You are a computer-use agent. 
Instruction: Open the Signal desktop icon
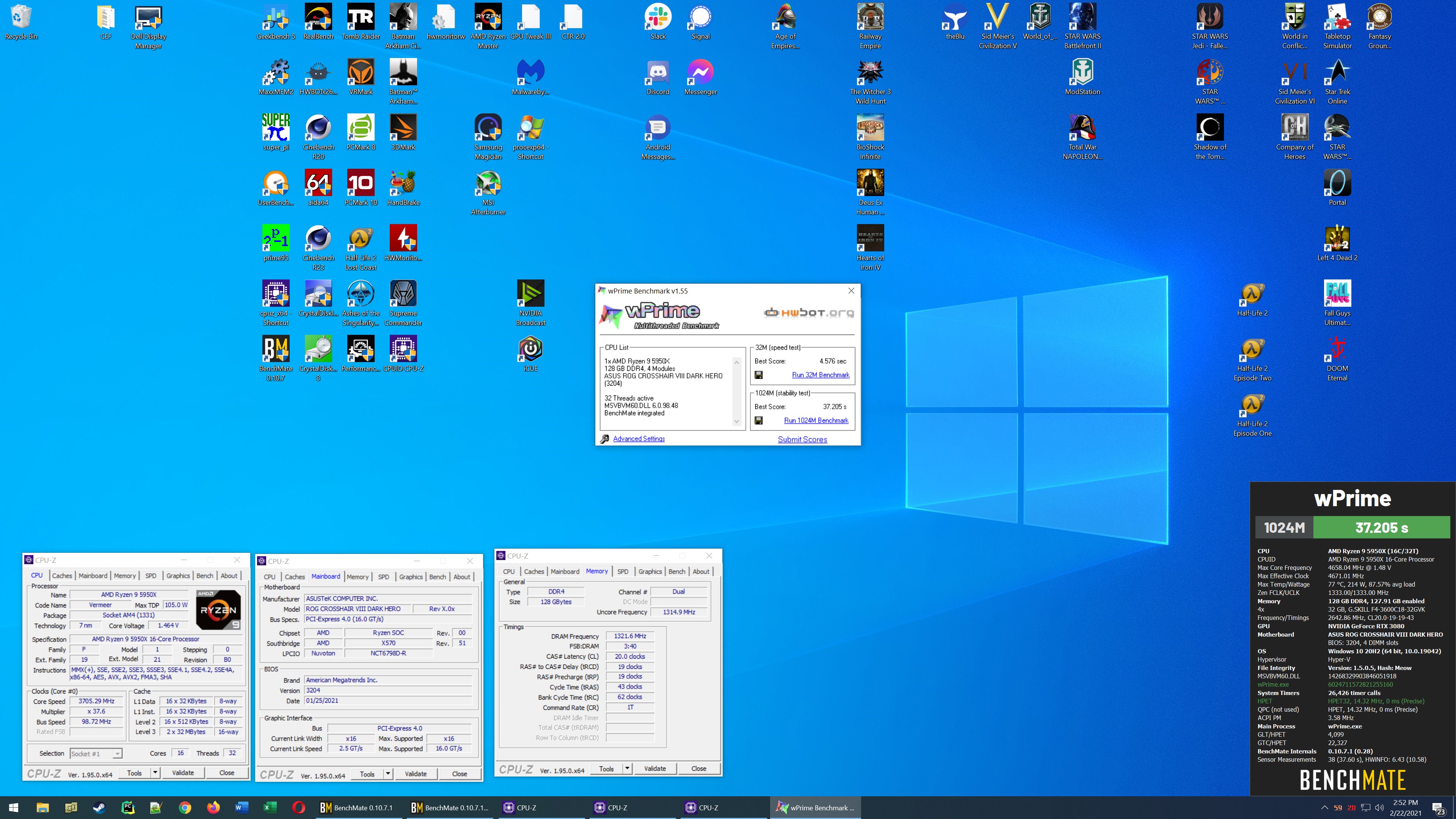[x=700, y=22]
